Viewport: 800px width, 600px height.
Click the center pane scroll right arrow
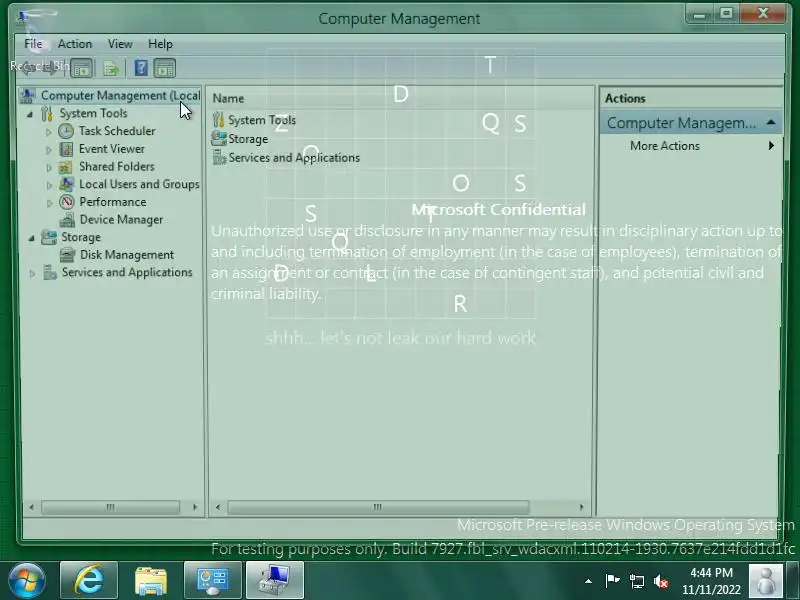coord(581,507)
